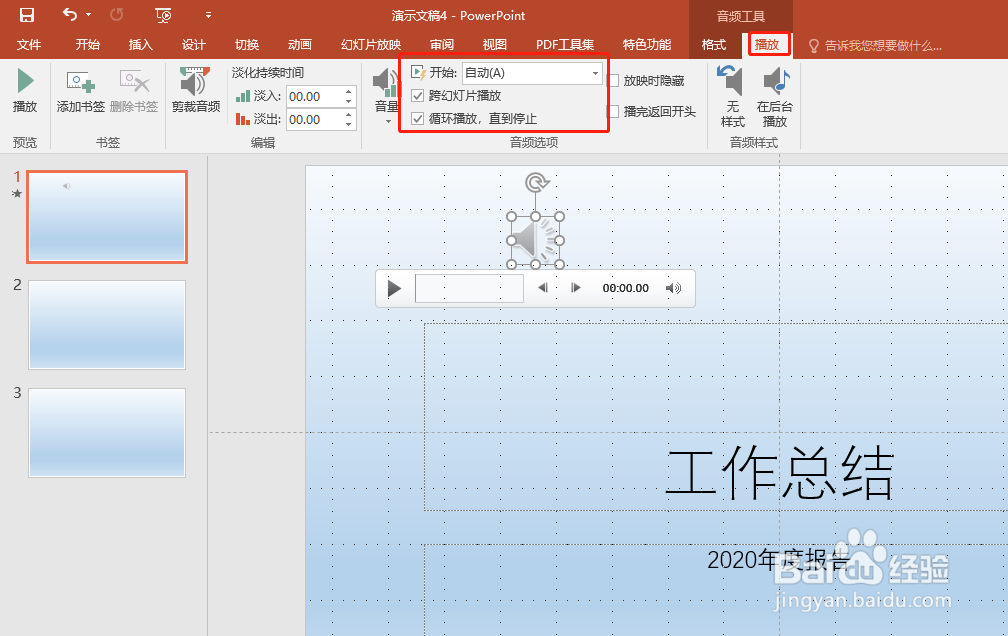Toggle the 跨幻灯片播放 checkbox

pos(418,96)
